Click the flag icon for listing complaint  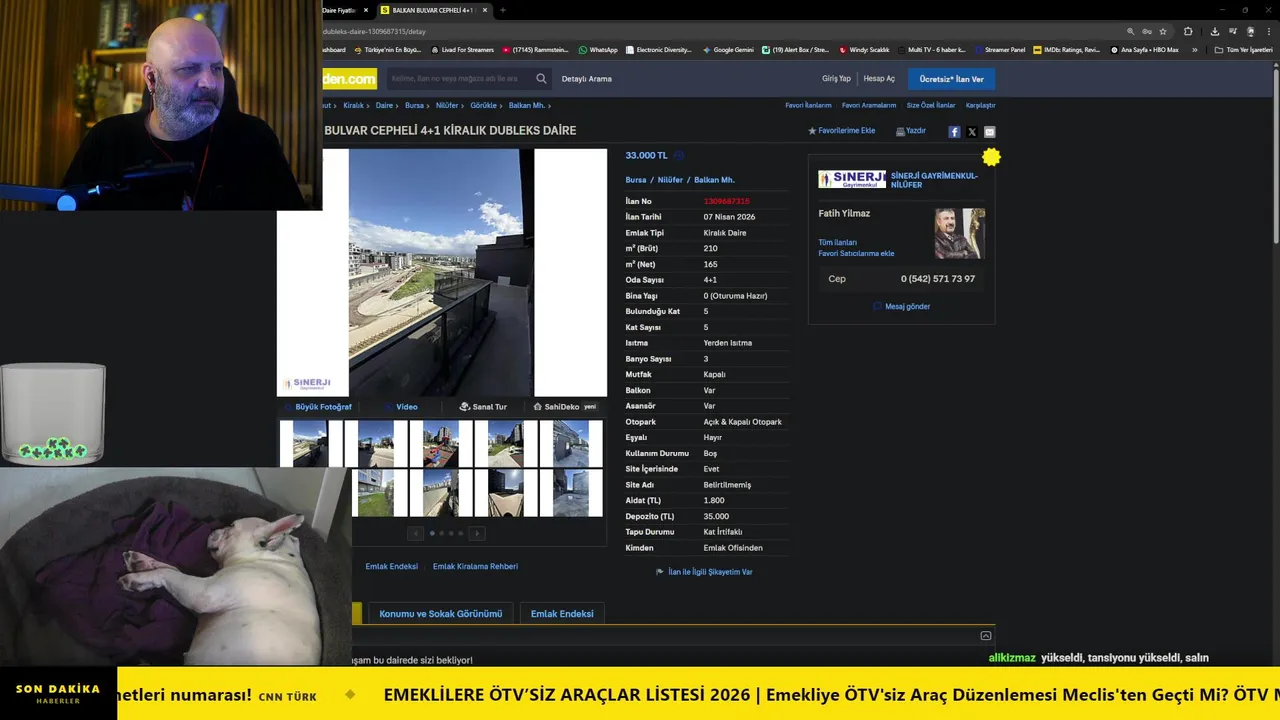[660, 572]
